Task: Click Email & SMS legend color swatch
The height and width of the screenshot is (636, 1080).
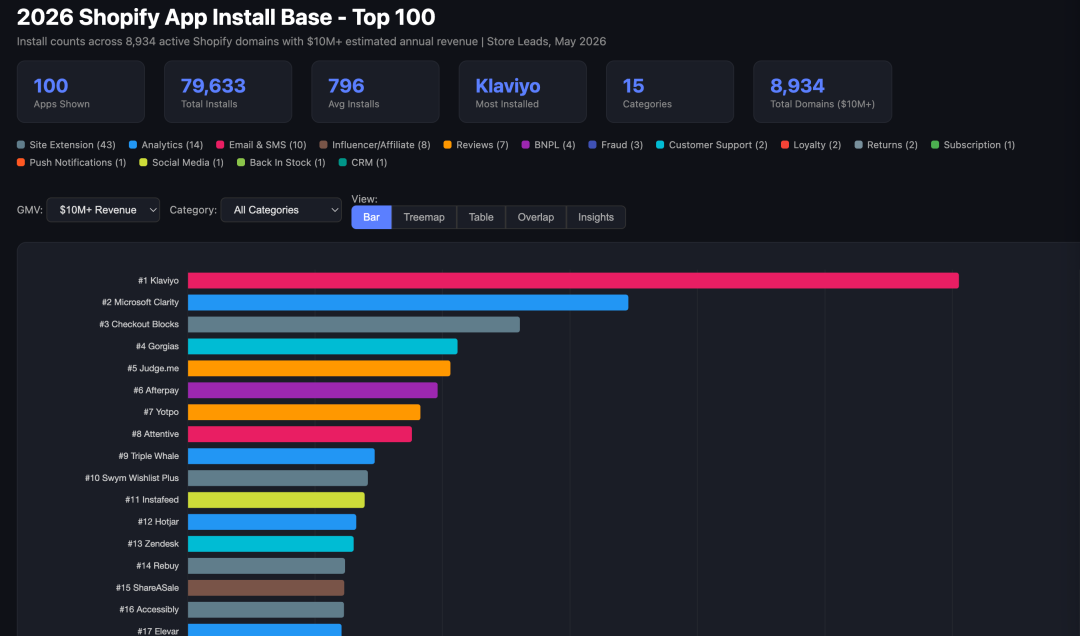Action: tap(220, 145)
